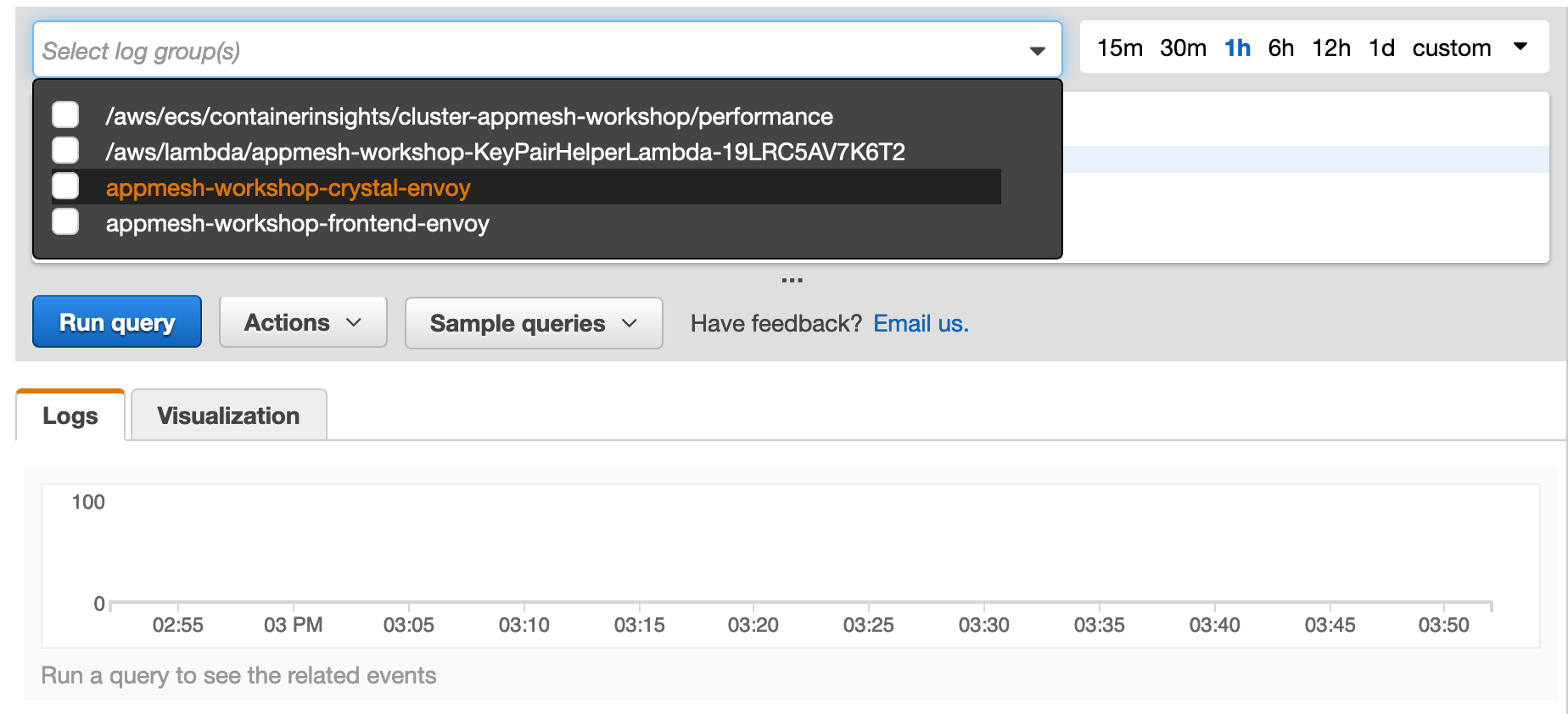Collapse the log group dropdown arrow

1037,51
